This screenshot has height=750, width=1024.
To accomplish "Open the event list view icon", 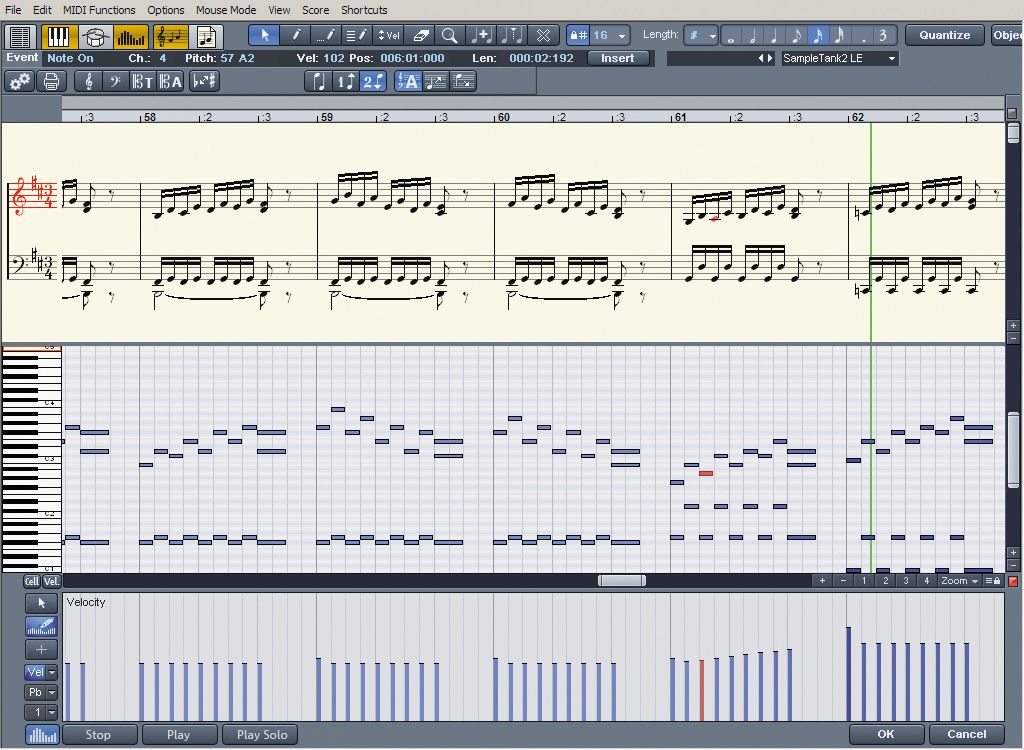I will pos(20,36).
